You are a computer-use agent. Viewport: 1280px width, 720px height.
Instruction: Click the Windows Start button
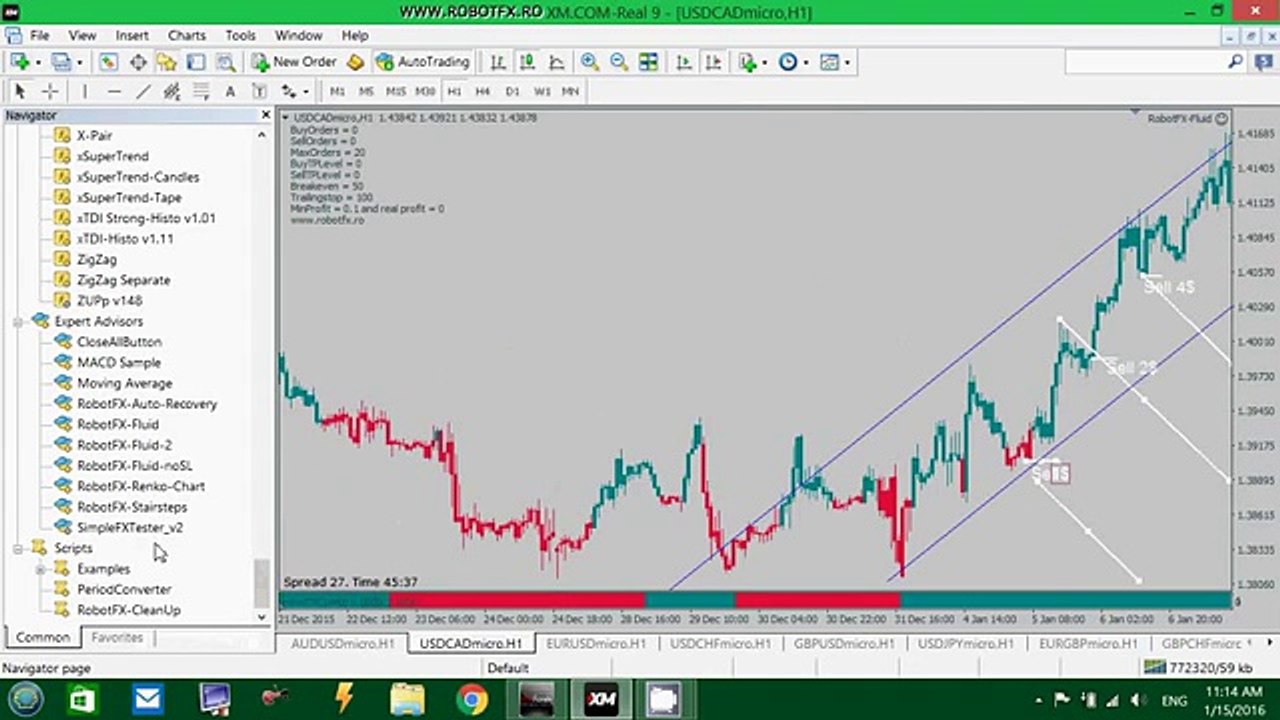[25, 698]
